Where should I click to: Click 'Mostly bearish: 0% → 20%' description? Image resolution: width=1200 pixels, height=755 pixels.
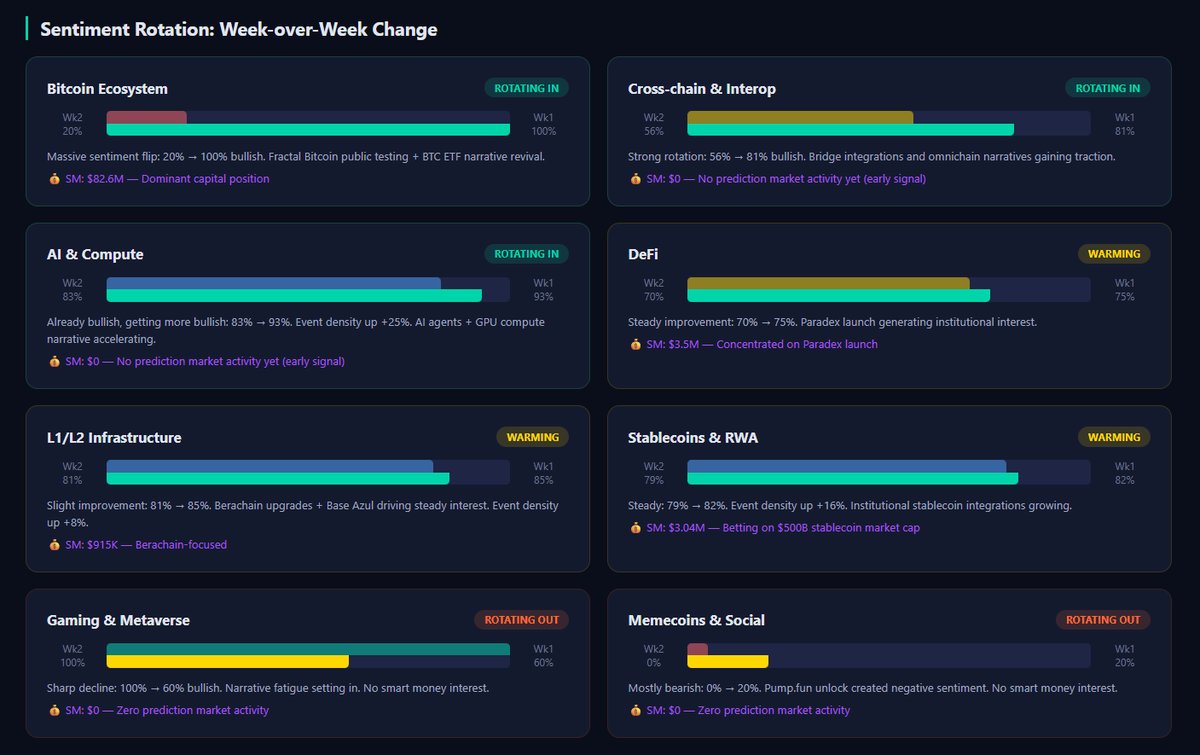pyautogui.click(x=873, y=688)
